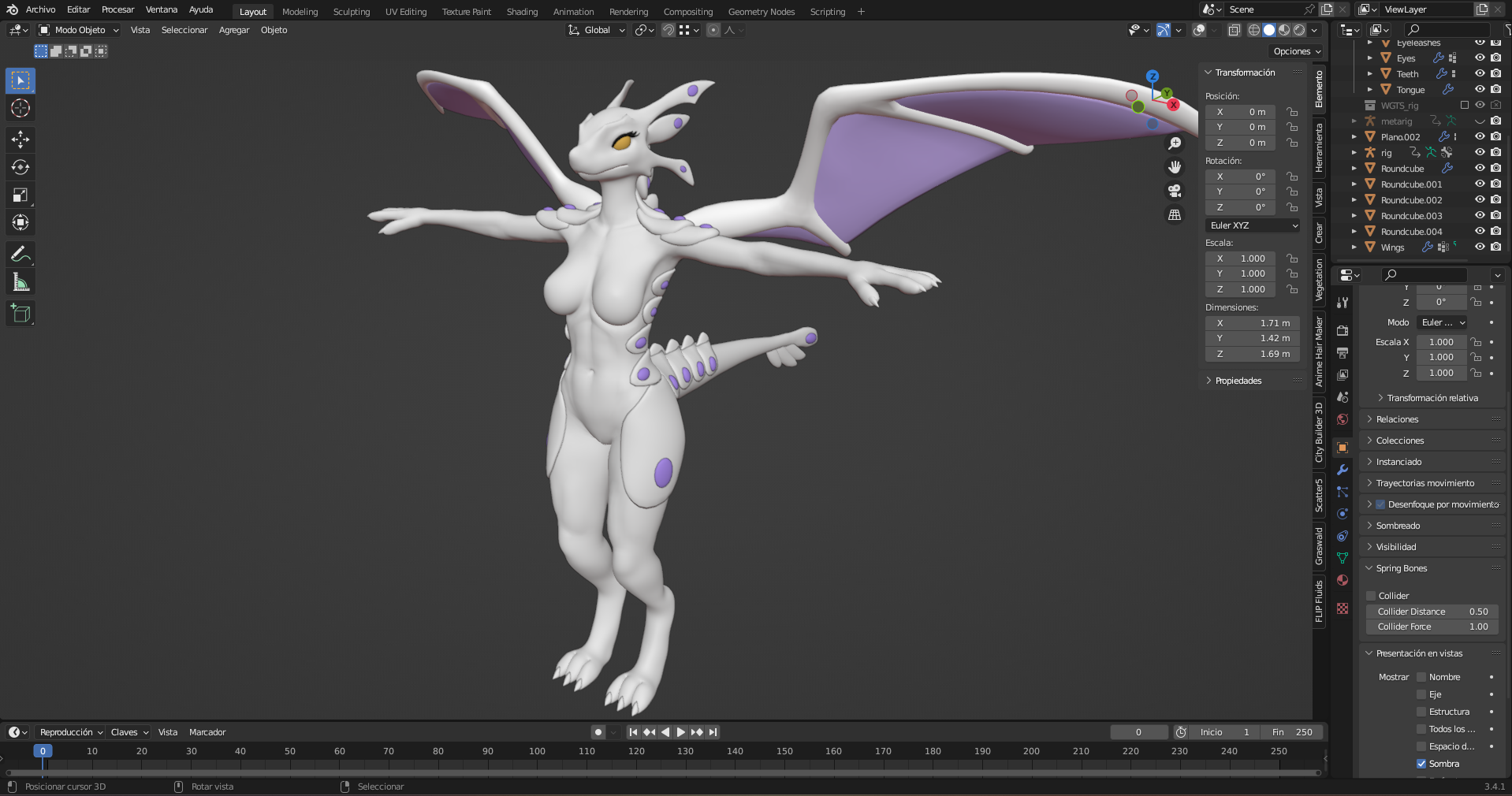Play the animation forward
The image size is (1512, 796).
[x=680, y=732]
